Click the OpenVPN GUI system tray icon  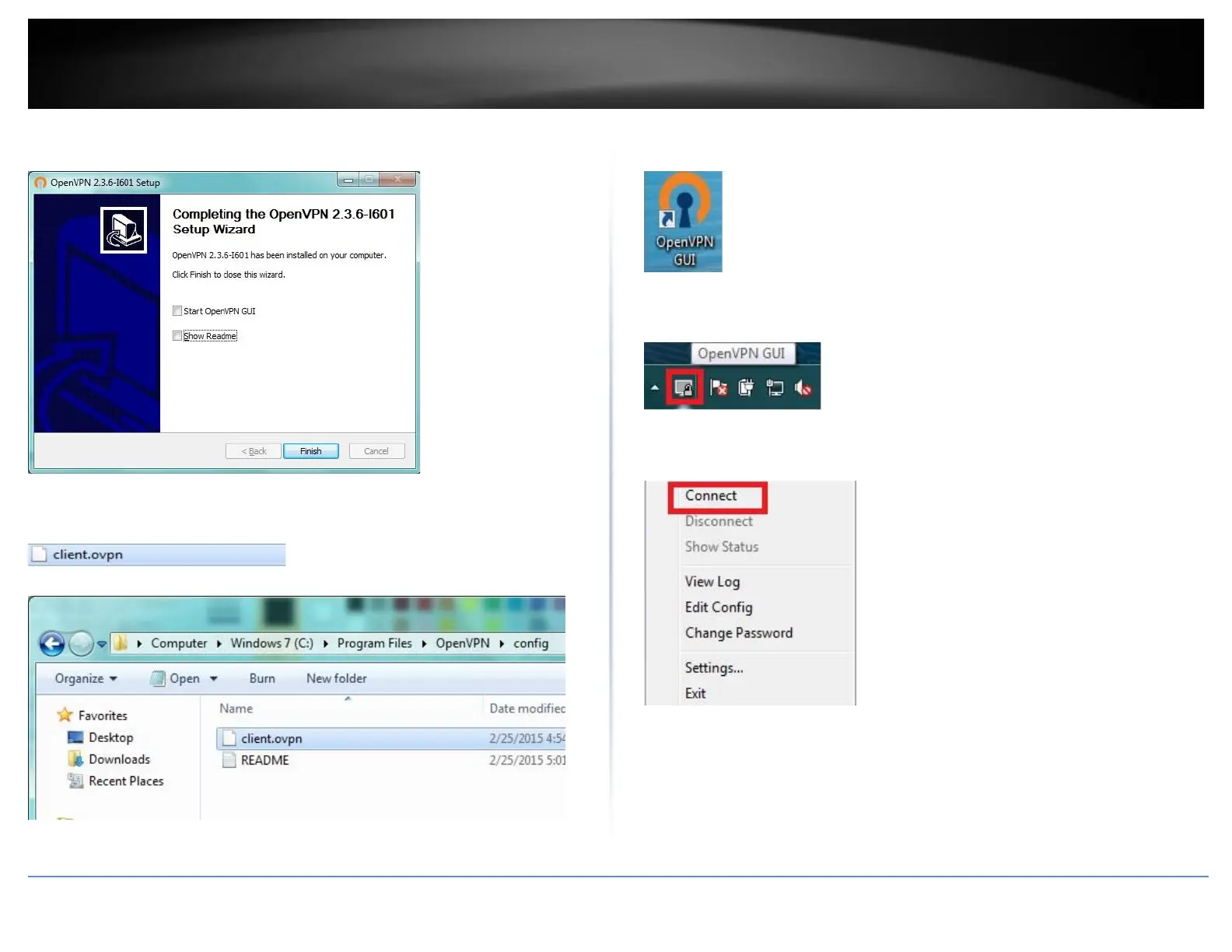click(x=684, y=387)
